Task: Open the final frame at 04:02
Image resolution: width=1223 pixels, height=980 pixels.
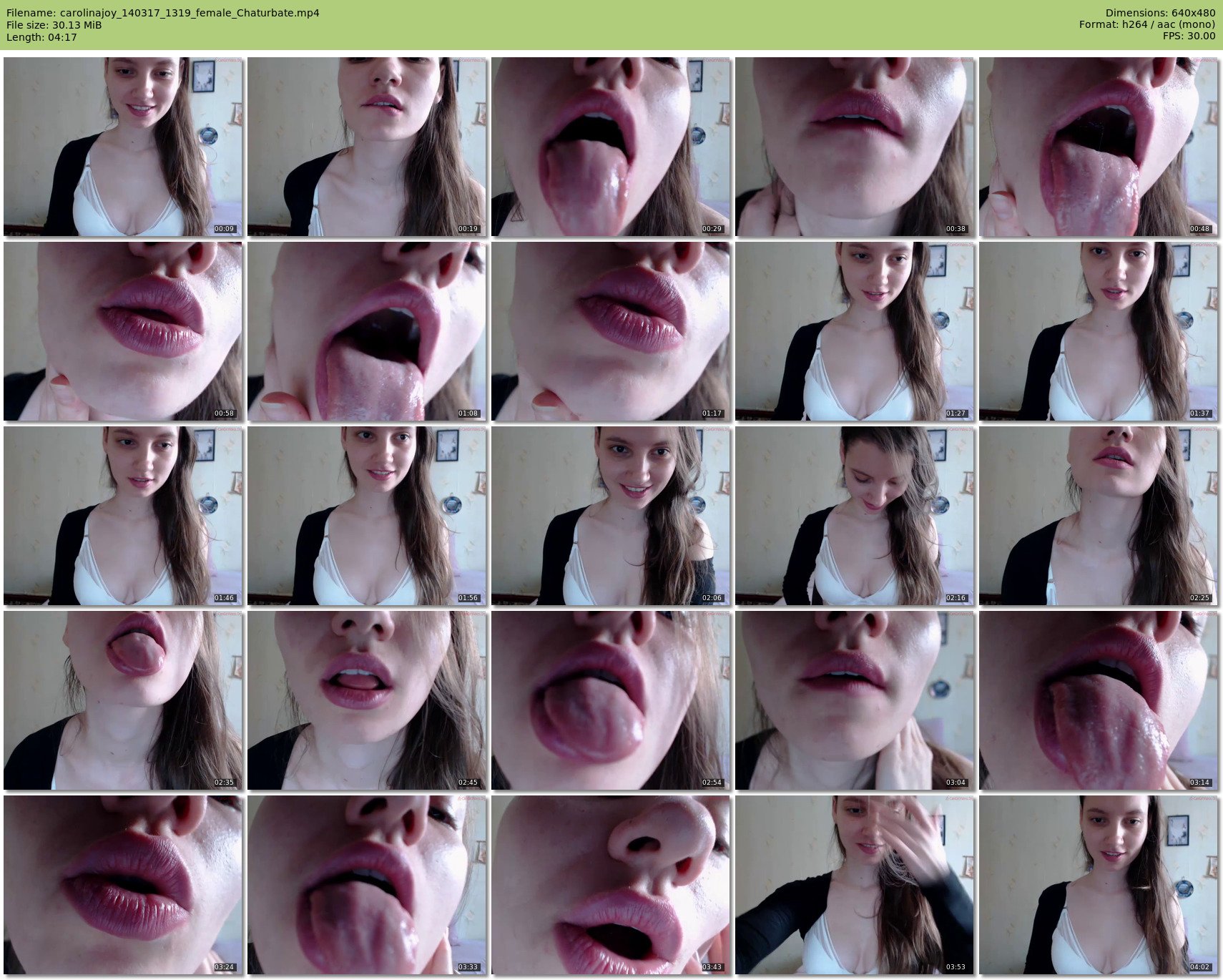Action: coord(1099,885)
